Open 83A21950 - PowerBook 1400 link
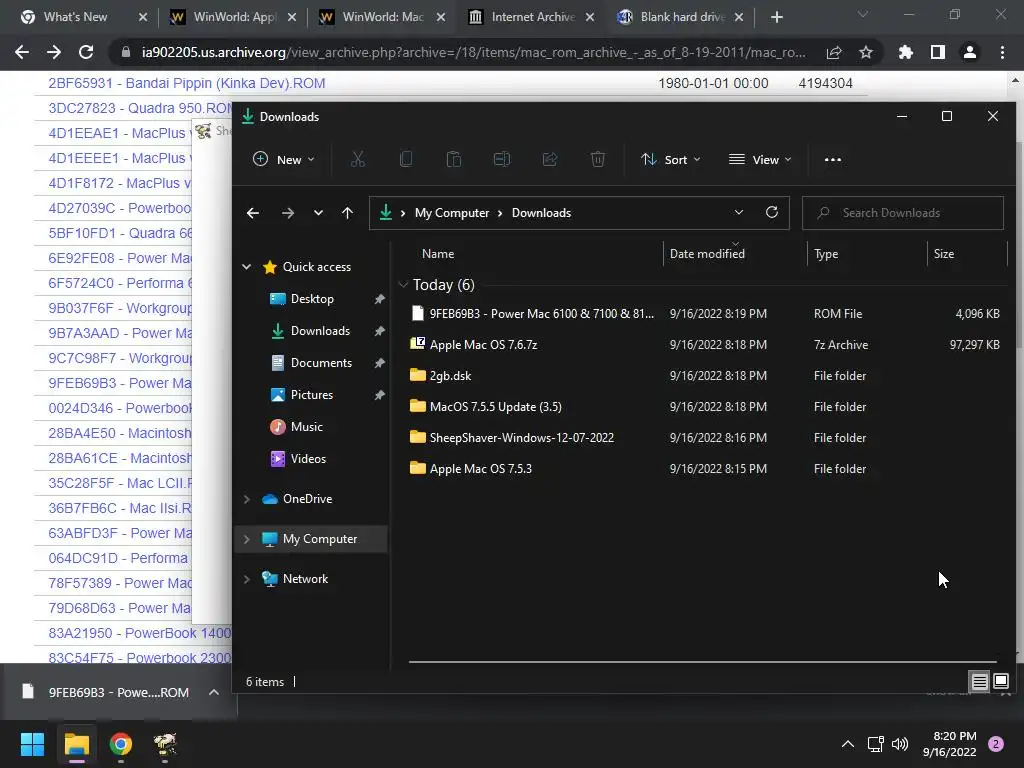 (x=140, y=633)
